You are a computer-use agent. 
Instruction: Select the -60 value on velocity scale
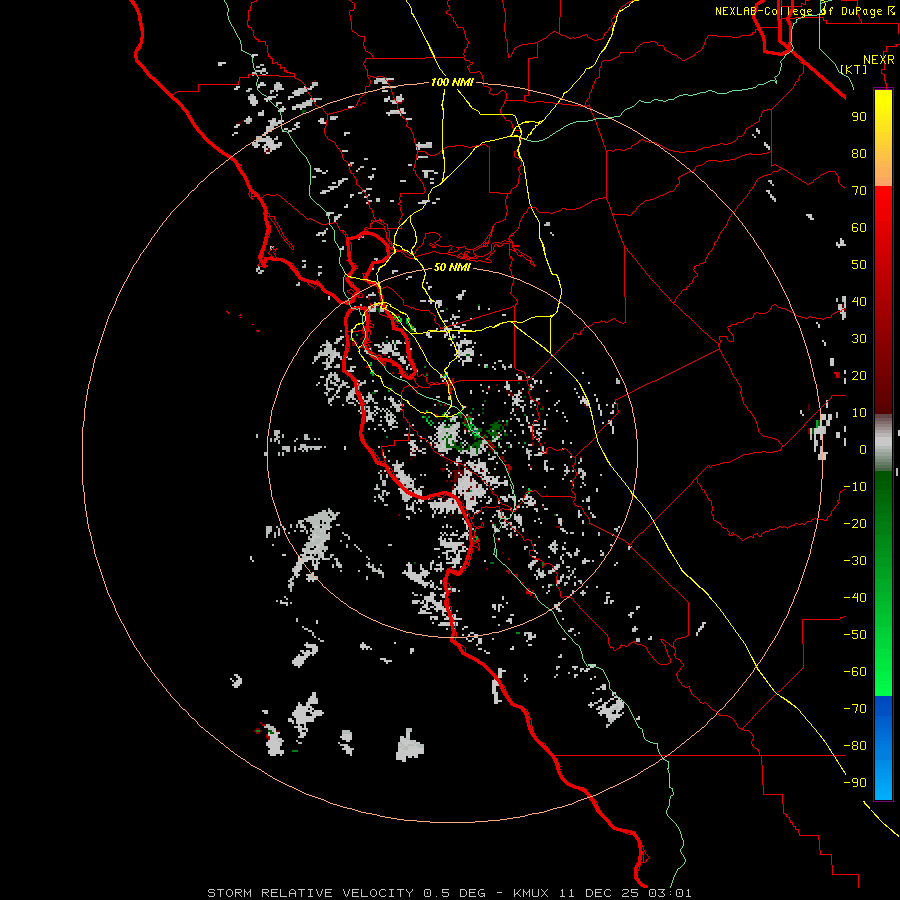[855, 672]
